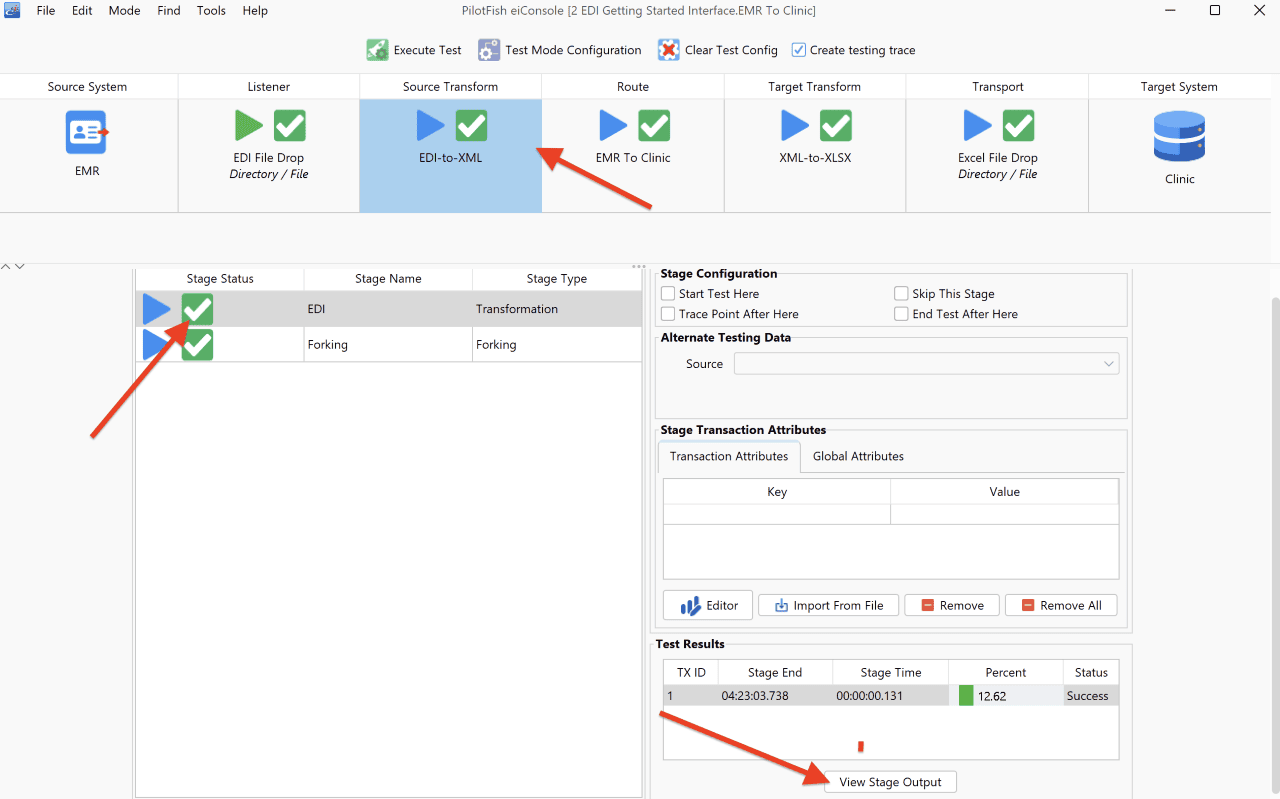Open the Find menu
Viewport: 1280px width, 799px height.
coord(169,10)
